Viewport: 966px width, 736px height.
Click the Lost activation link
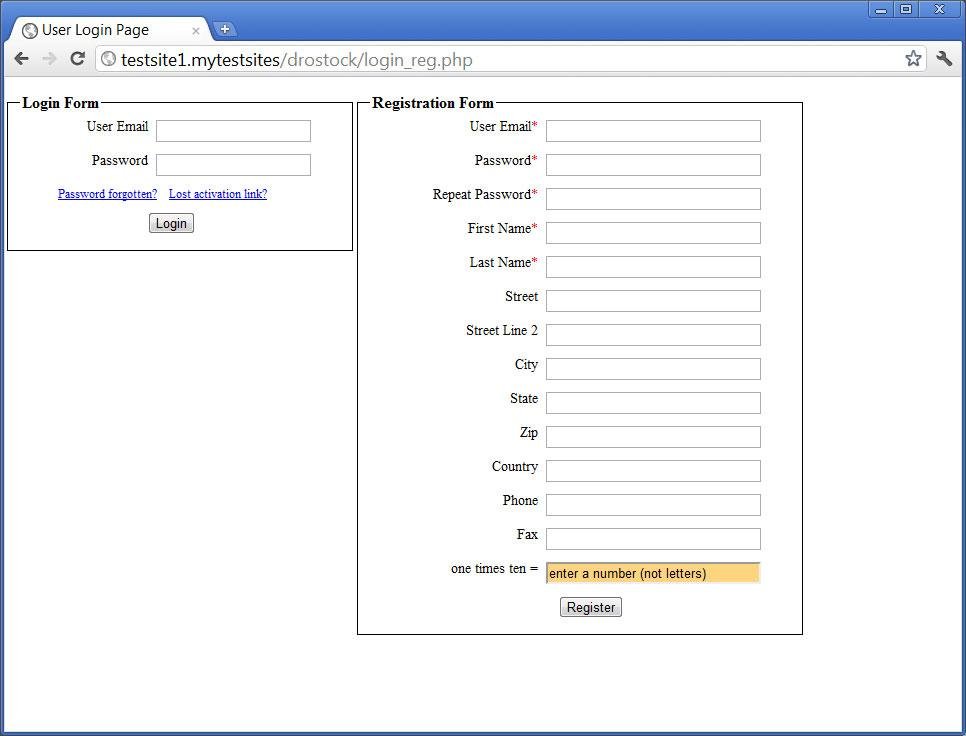217,193
